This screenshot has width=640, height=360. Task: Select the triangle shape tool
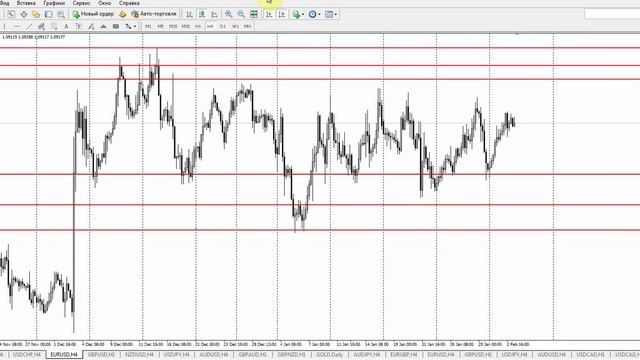point(103,26)
